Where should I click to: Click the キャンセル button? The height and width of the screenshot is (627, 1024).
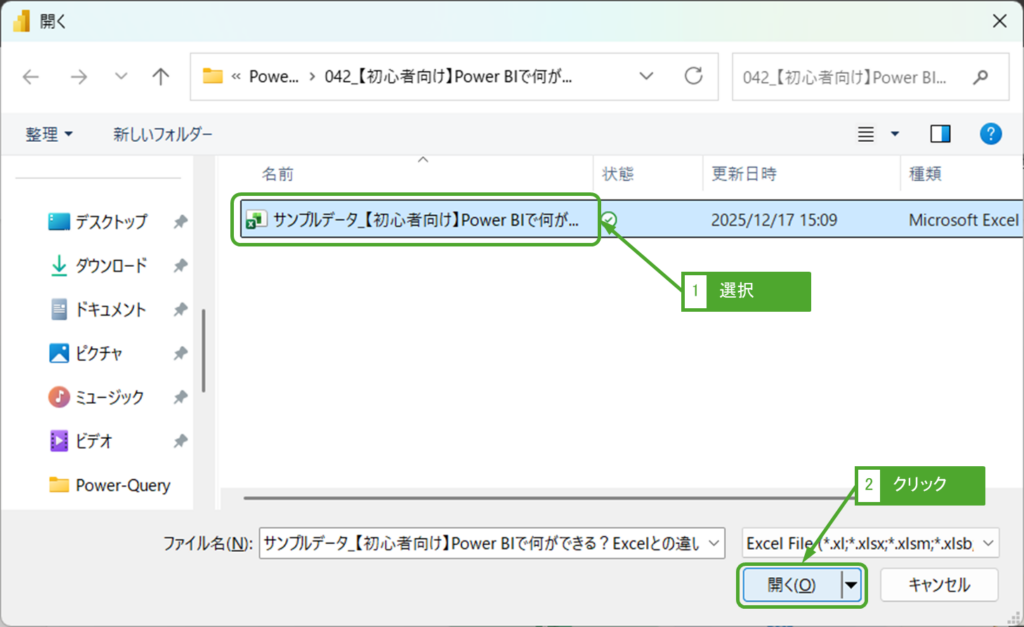click(x=938, y=585)
